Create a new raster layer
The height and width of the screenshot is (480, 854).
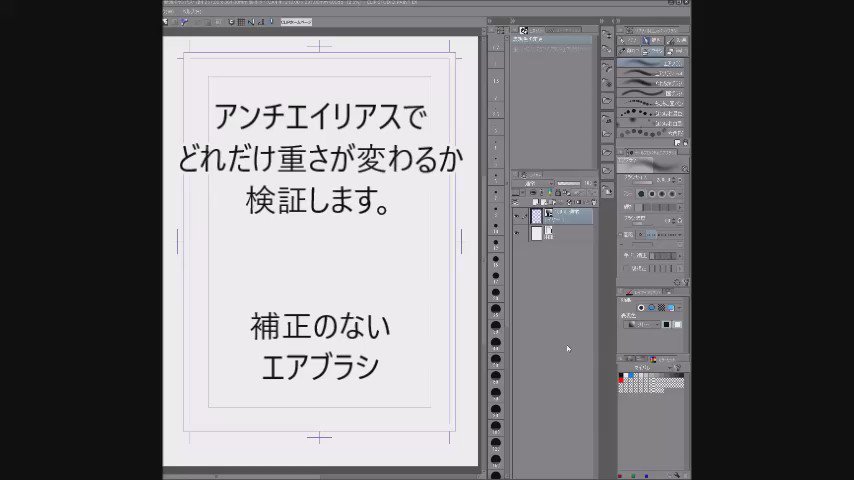point(535,202)
